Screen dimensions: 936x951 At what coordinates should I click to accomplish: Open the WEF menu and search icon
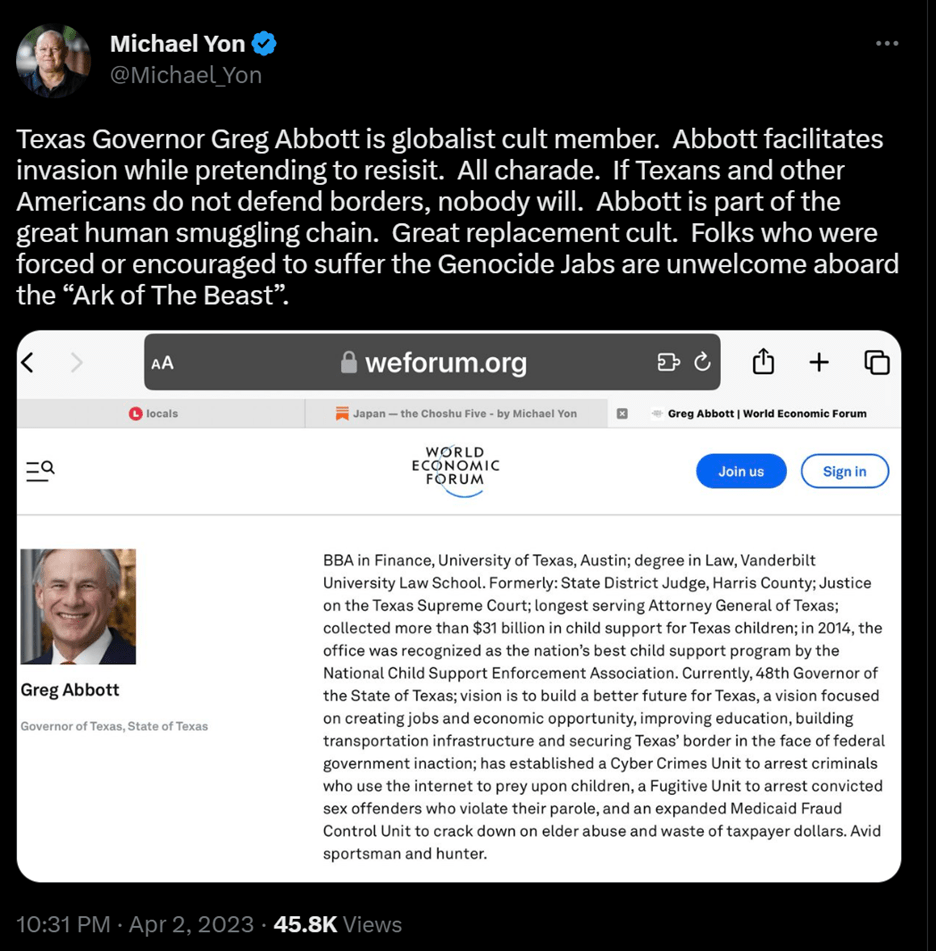(40, 471)
